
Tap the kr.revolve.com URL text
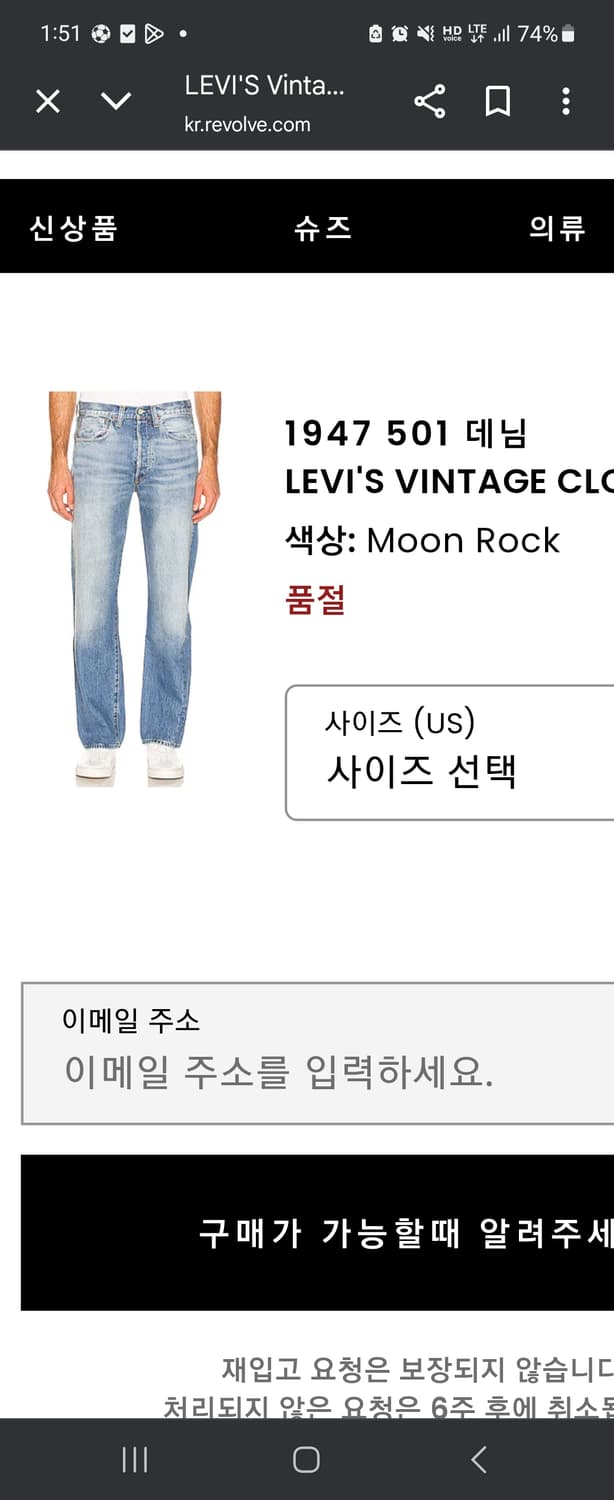247,125
